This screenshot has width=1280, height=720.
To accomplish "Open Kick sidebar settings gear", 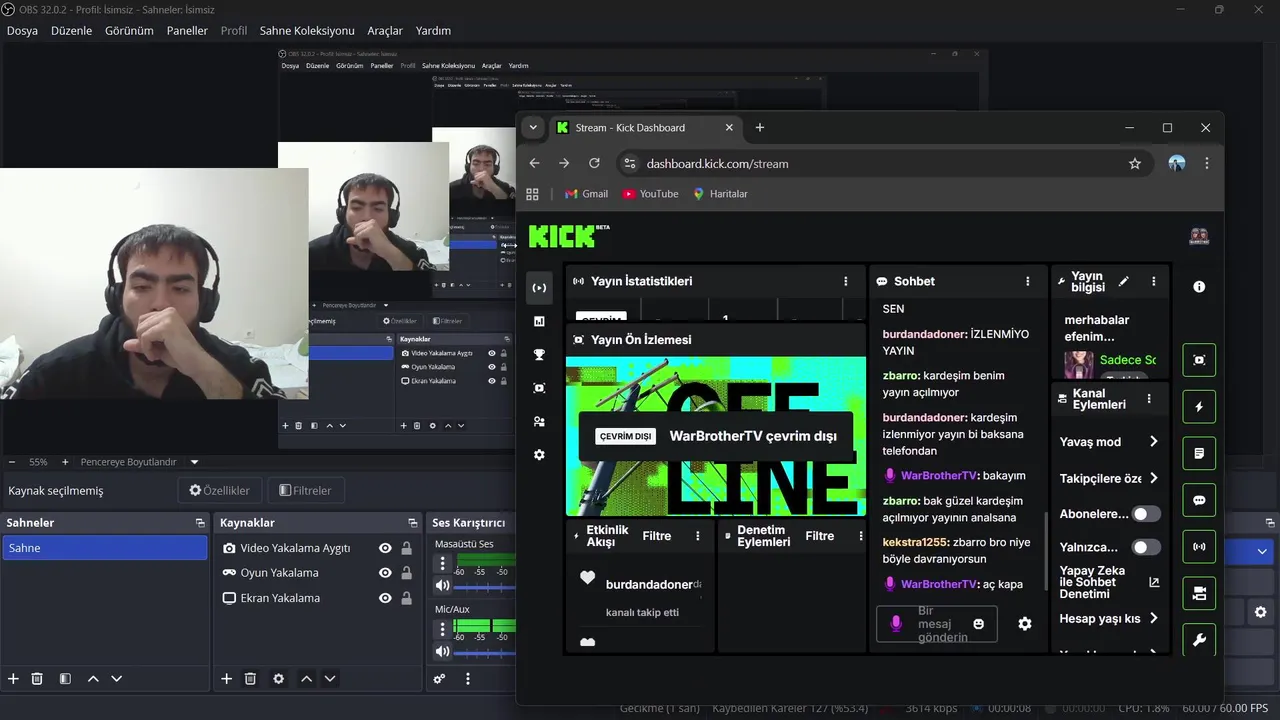I will pyautogui.click(x=539, y=454).
